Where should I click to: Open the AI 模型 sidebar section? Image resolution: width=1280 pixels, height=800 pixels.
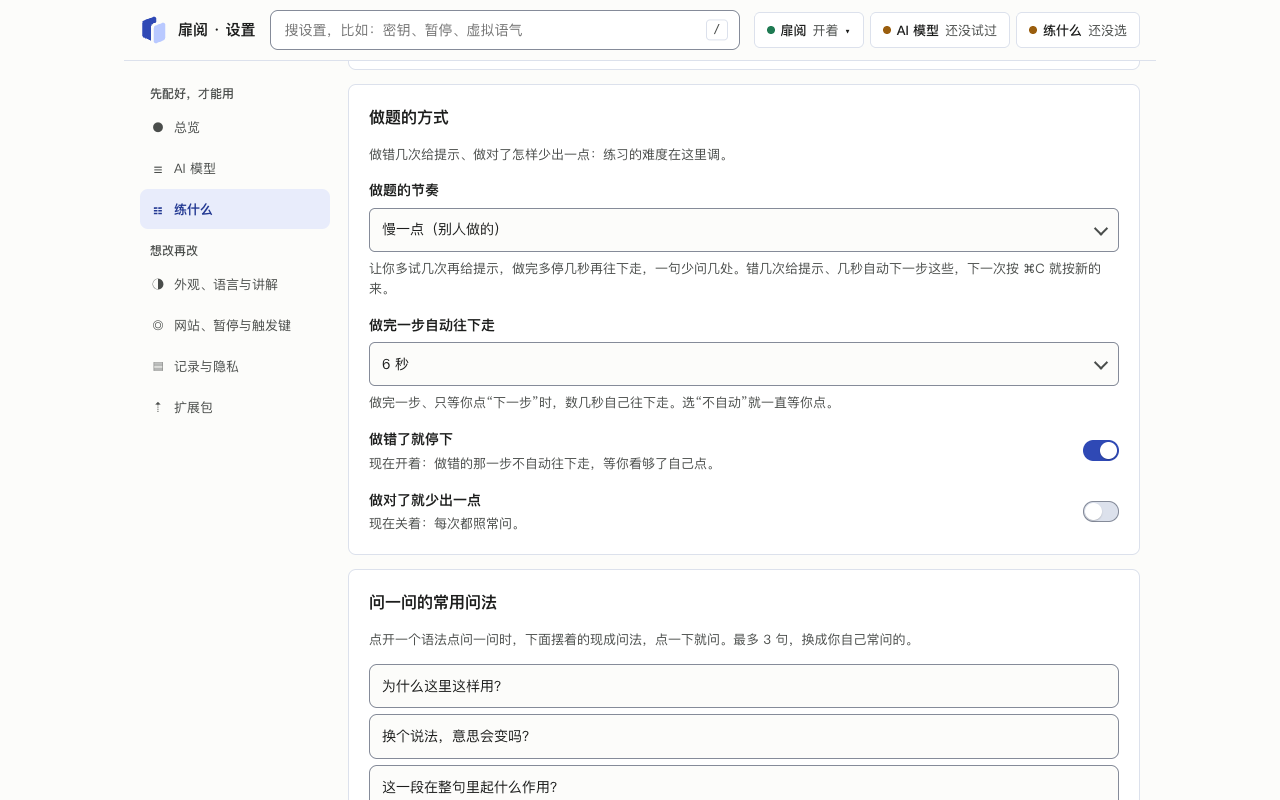(235, 169)
